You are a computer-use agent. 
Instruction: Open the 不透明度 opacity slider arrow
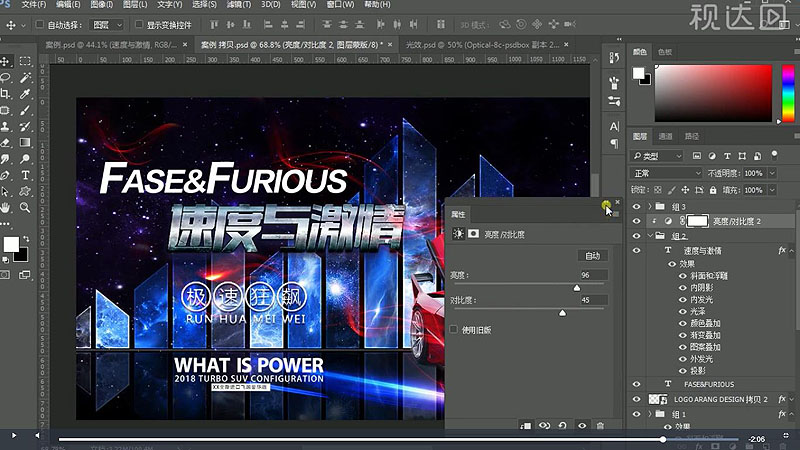772,173
